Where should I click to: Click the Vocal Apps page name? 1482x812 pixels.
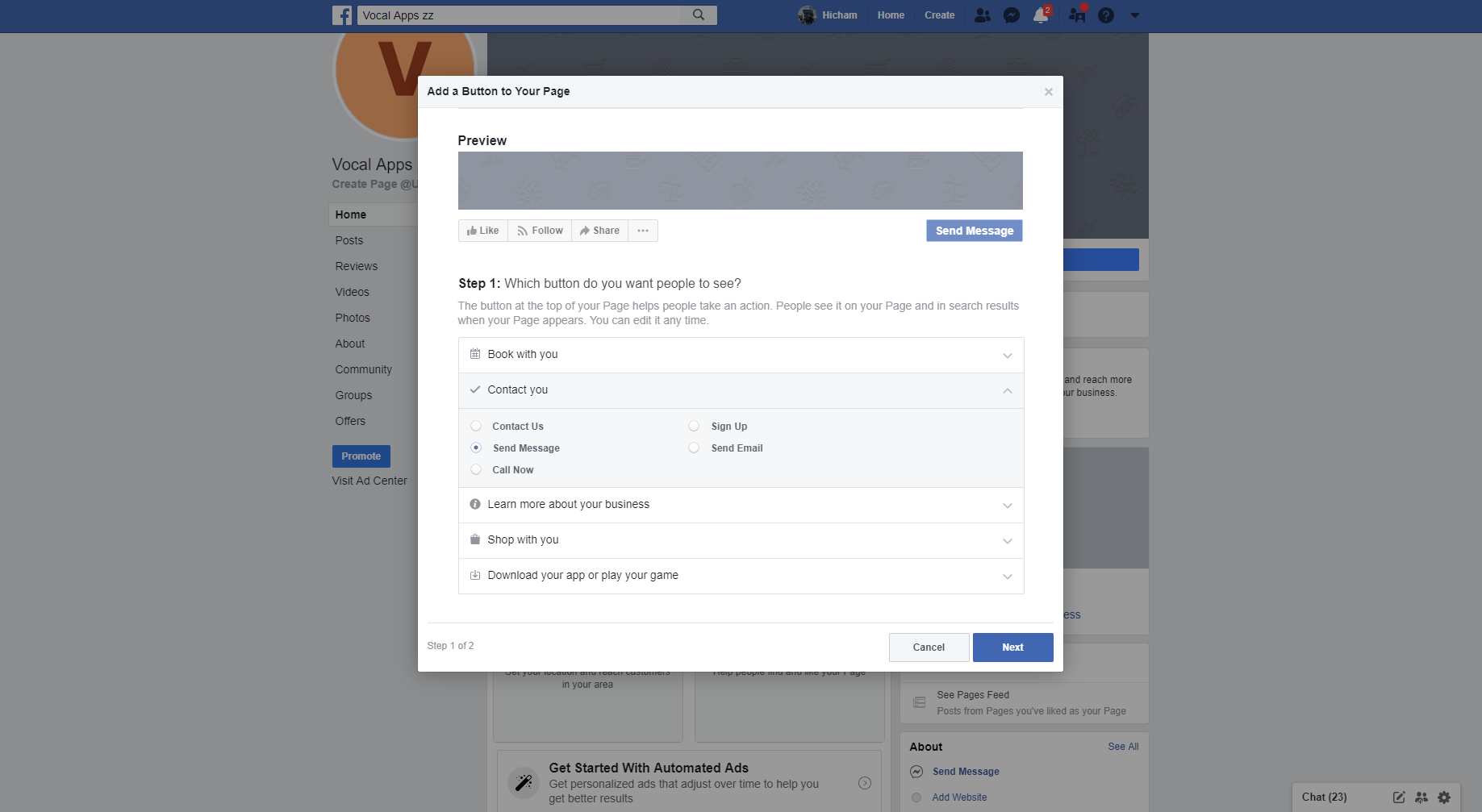pos(372,164)
